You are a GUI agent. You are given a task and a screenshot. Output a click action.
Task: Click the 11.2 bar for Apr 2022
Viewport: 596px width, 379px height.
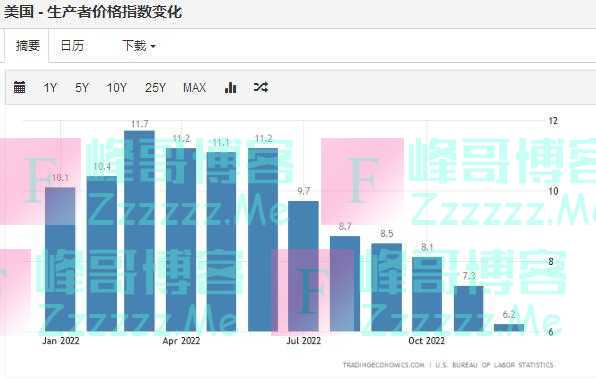pyautogui.click(x=181, y=239)
